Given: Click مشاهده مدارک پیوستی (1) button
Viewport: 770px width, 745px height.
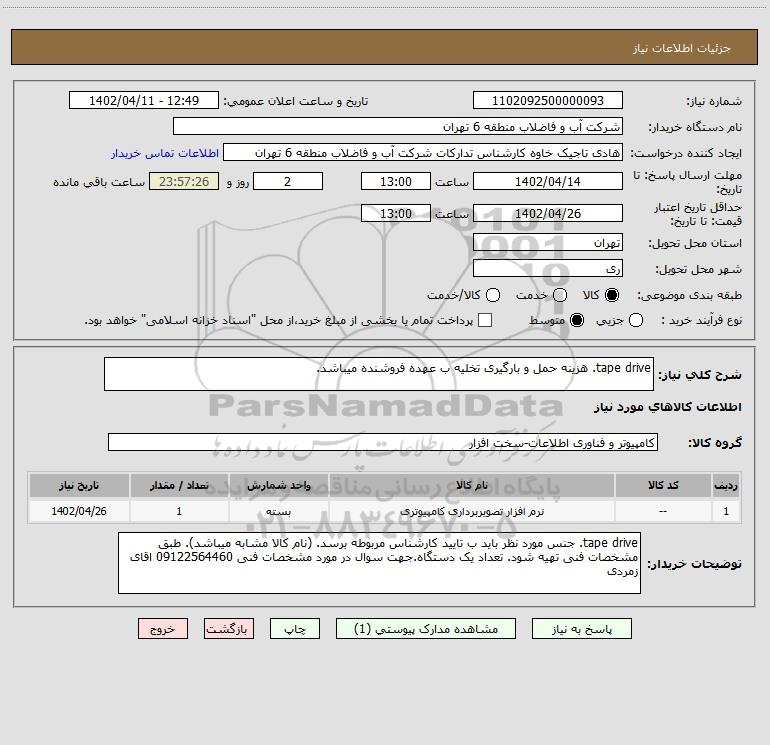Looking at the screenshot, I should (x=426, y=629).
